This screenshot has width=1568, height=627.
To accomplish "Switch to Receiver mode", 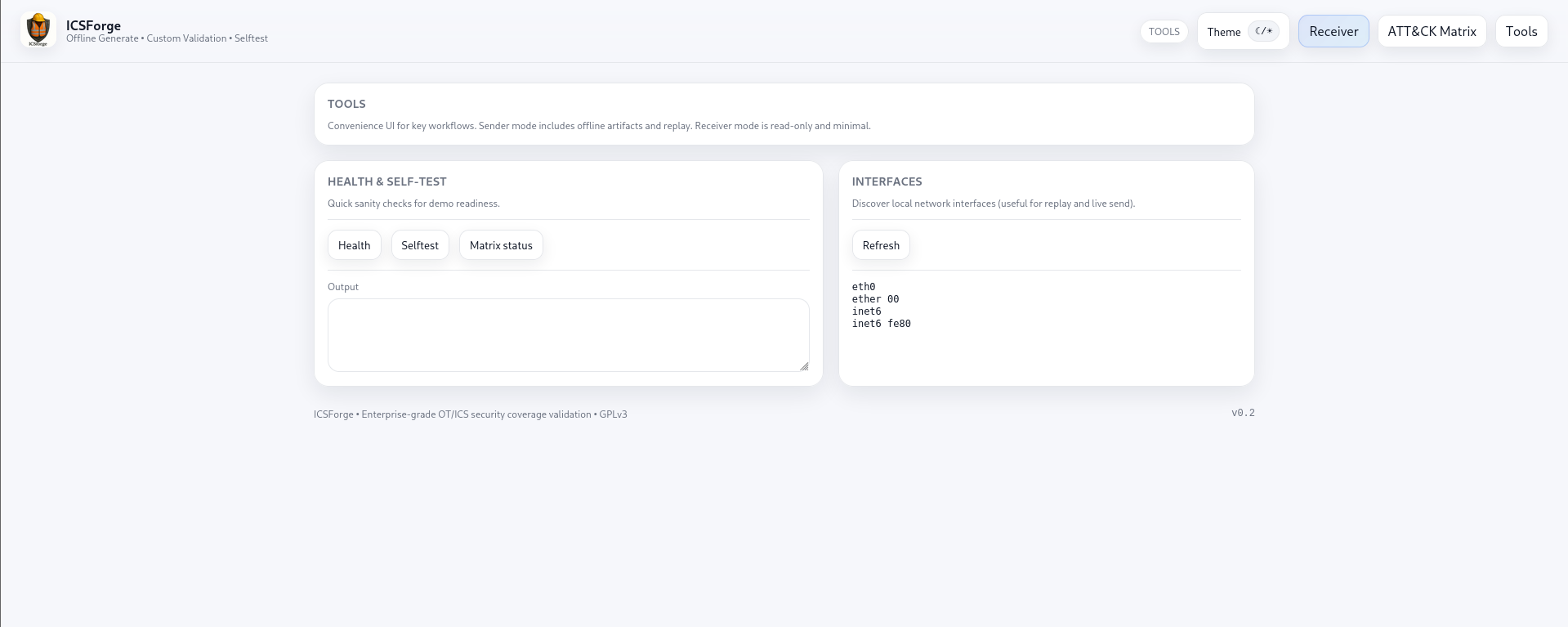I will click(1333, 31).
